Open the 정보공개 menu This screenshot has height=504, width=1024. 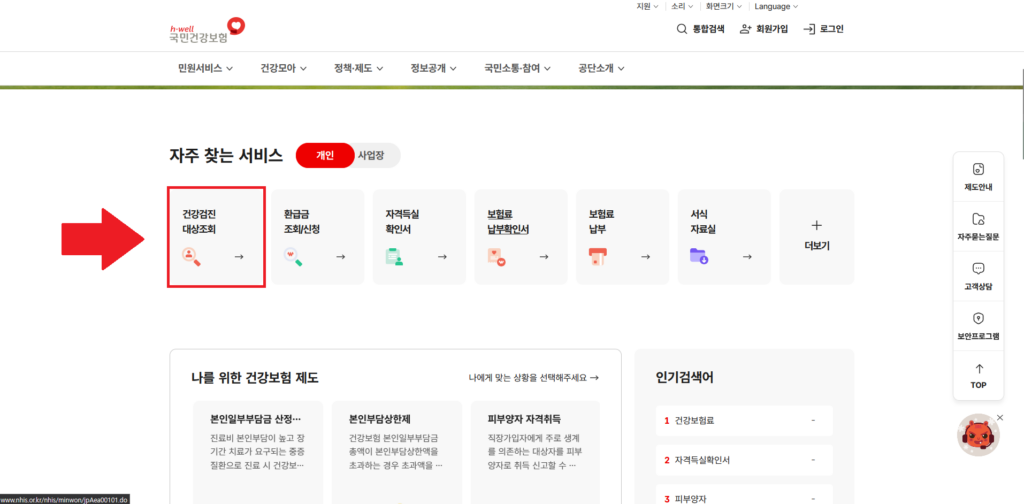(433, 68)
